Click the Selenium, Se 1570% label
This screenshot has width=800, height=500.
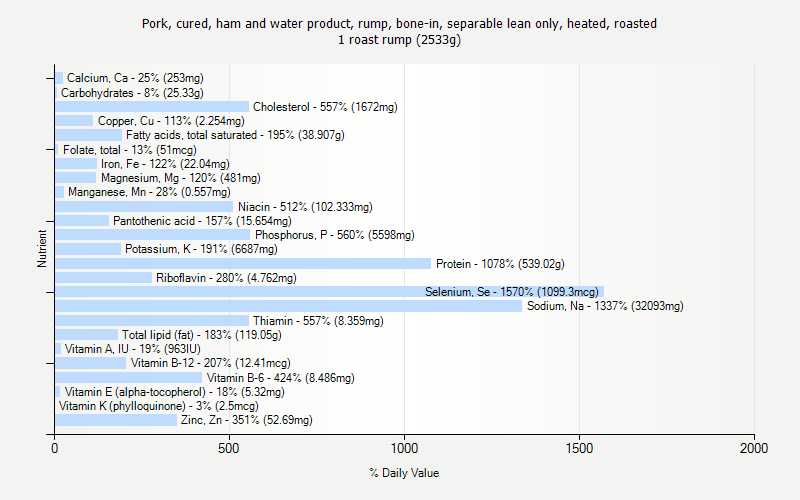(x=512, y=292)
